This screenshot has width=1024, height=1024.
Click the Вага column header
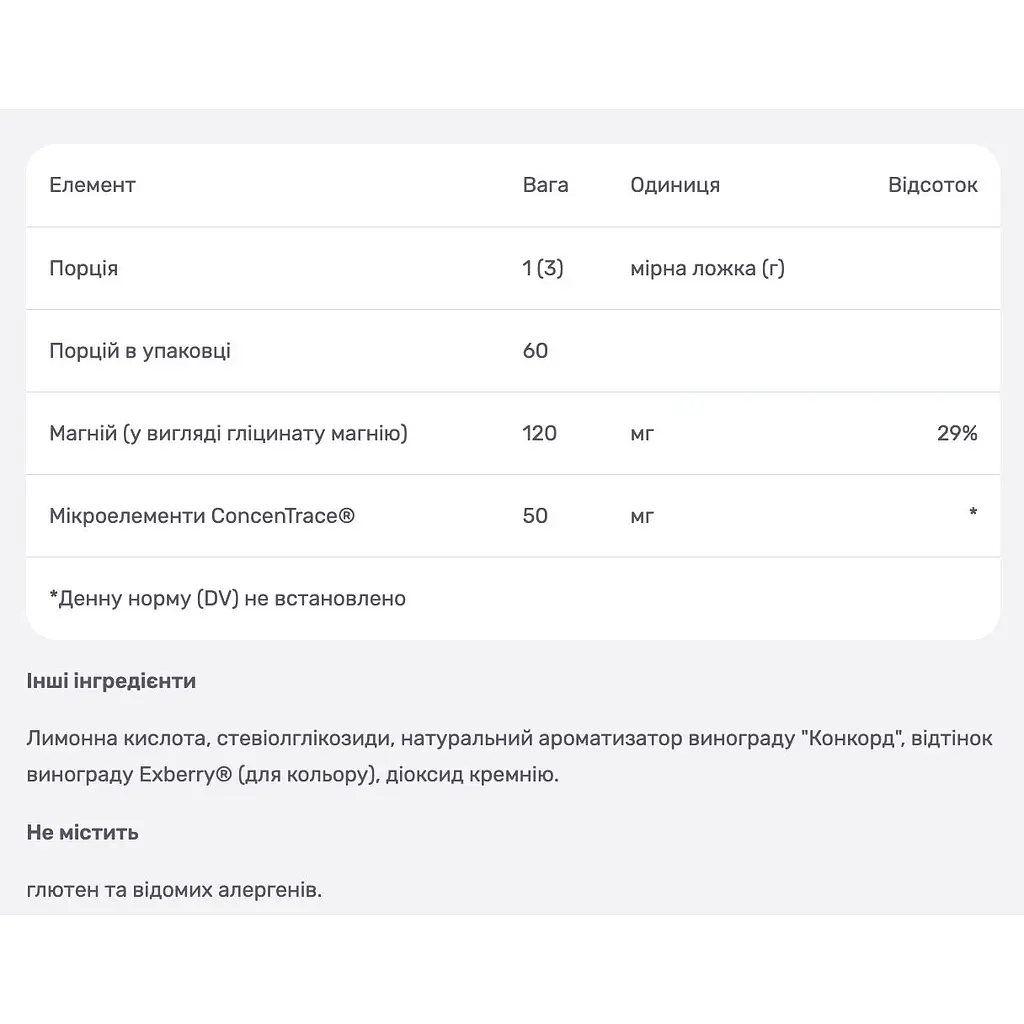click(545, 185)
